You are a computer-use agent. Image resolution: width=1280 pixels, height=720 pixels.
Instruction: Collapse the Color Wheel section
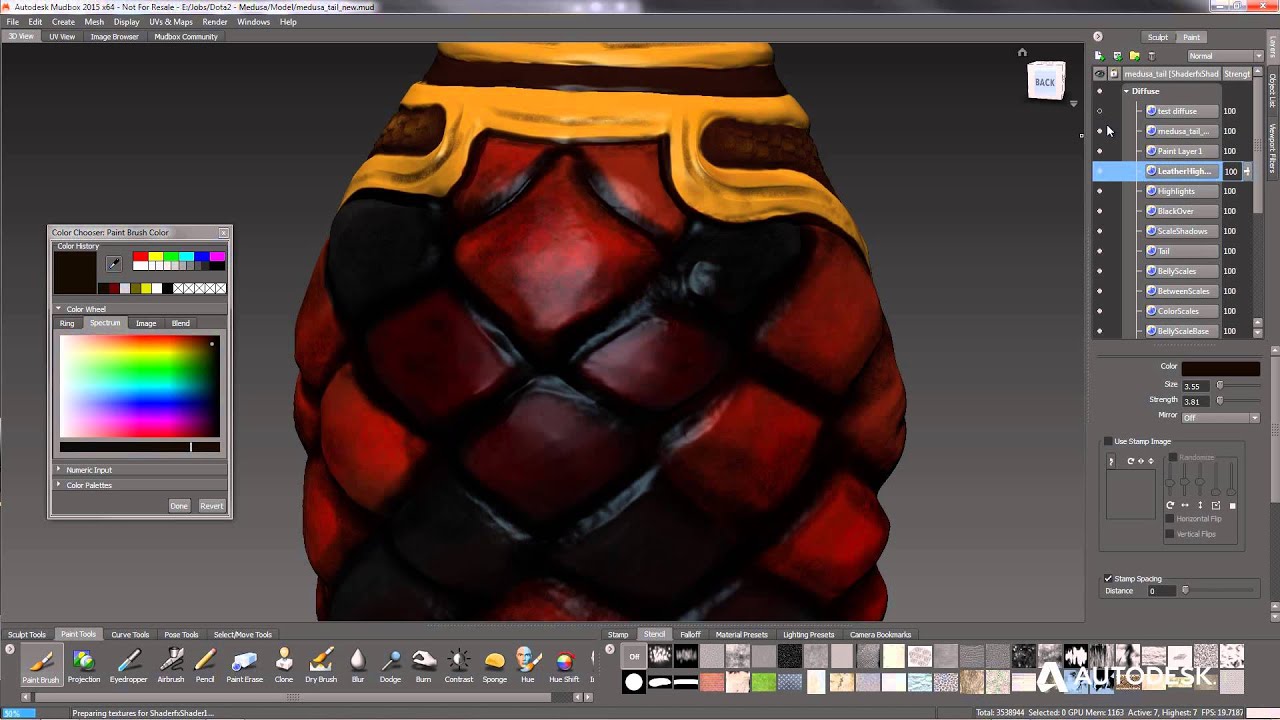(x=58, y=309)
